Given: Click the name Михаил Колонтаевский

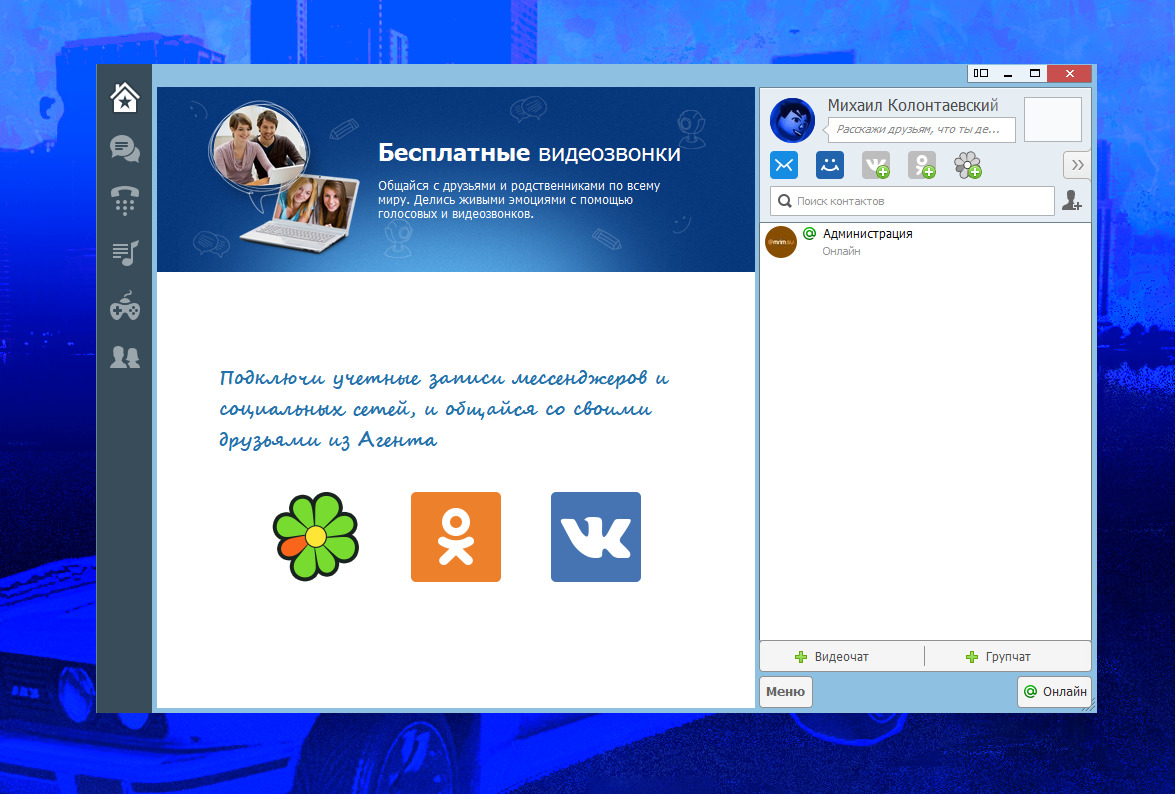Looking at the screenshot, I should [x=913, y=106].
